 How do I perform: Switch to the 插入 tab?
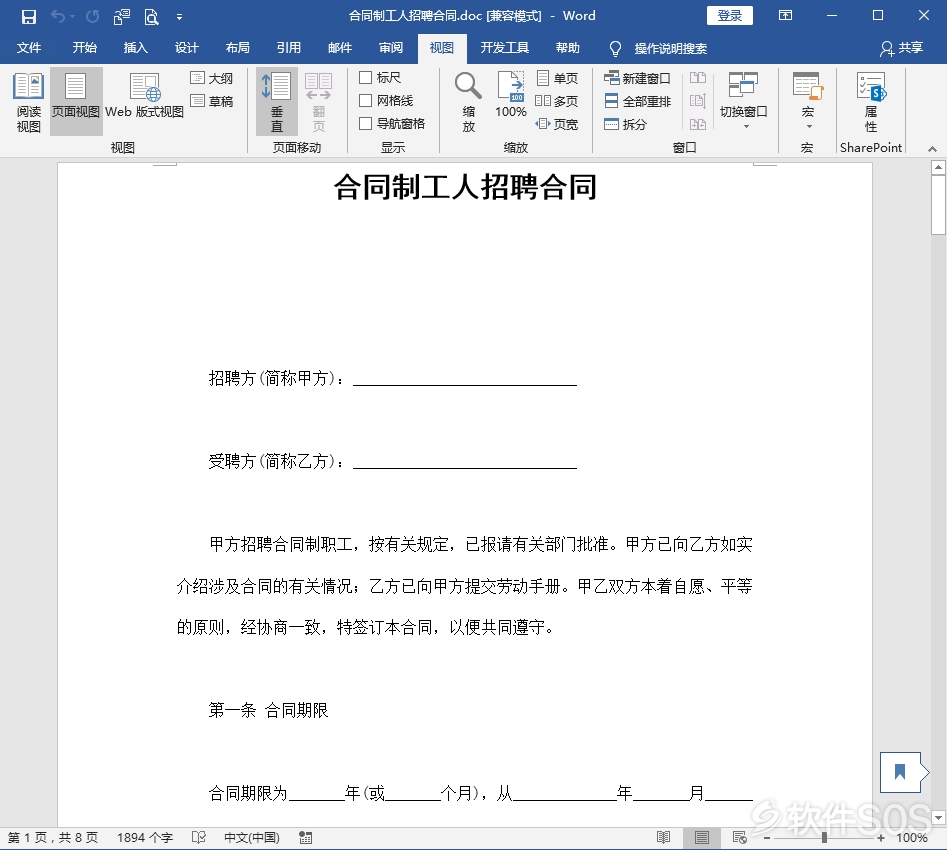(x=135, y=48)
